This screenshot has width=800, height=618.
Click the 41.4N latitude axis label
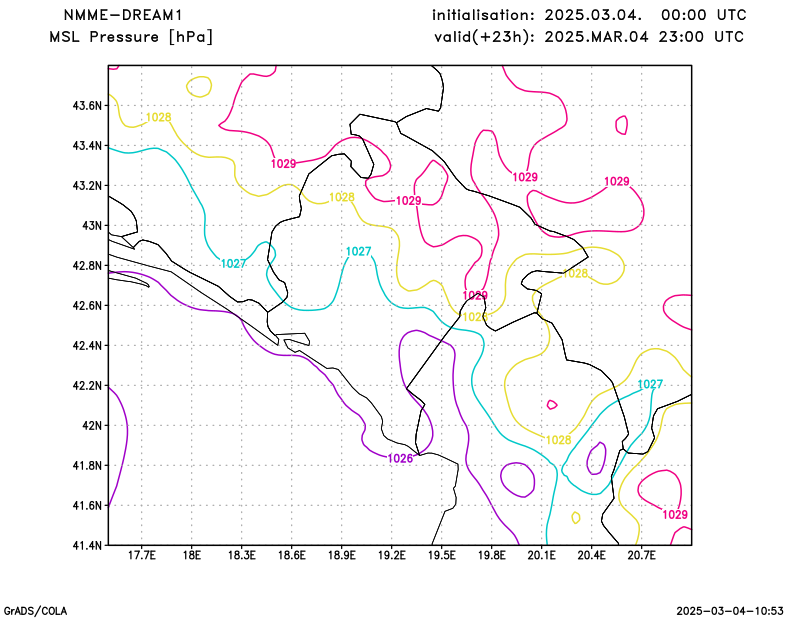(87, 546)
